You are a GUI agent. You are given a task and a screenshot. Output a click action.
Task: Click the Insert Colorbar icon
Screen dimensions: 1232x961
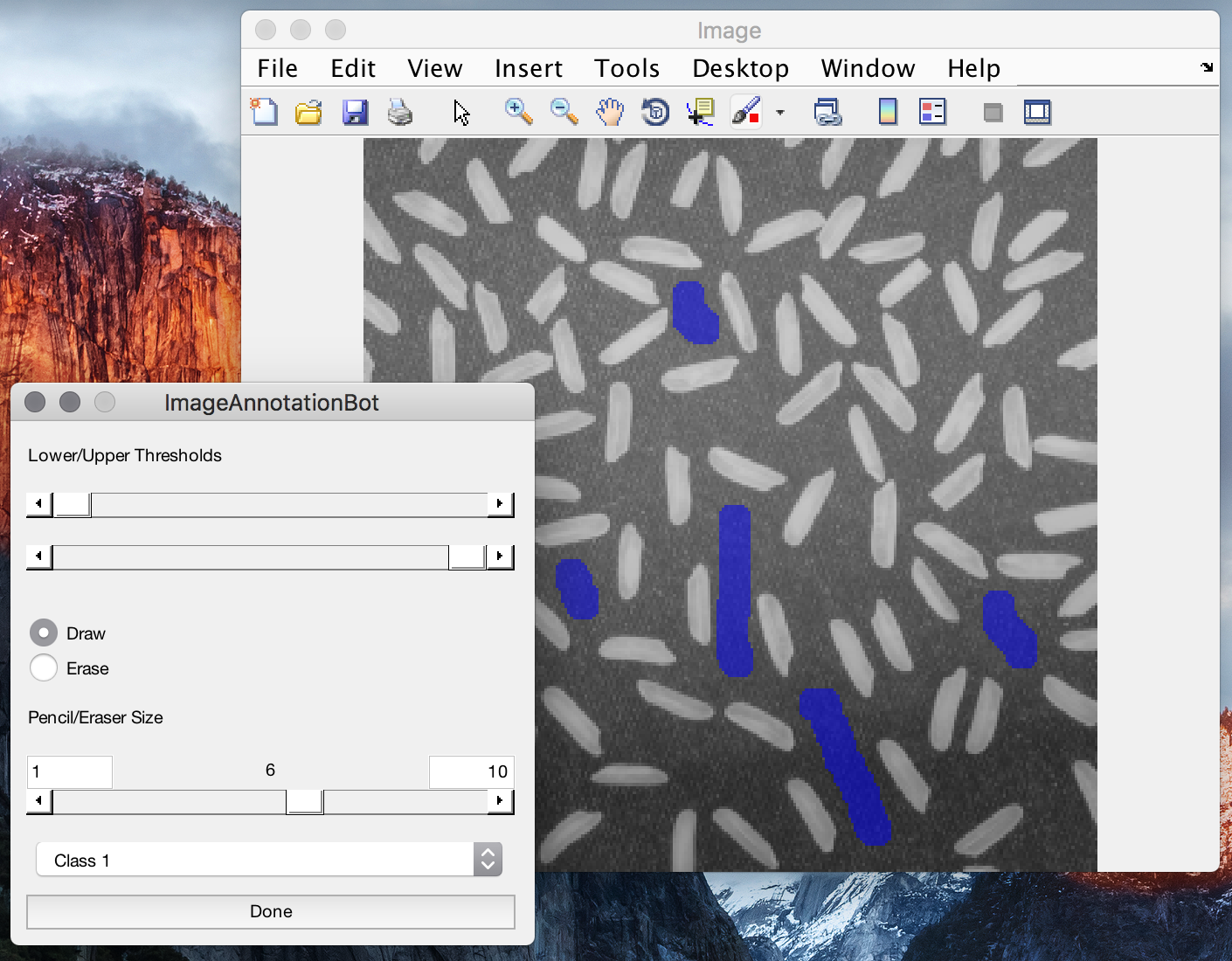(888, 112)
